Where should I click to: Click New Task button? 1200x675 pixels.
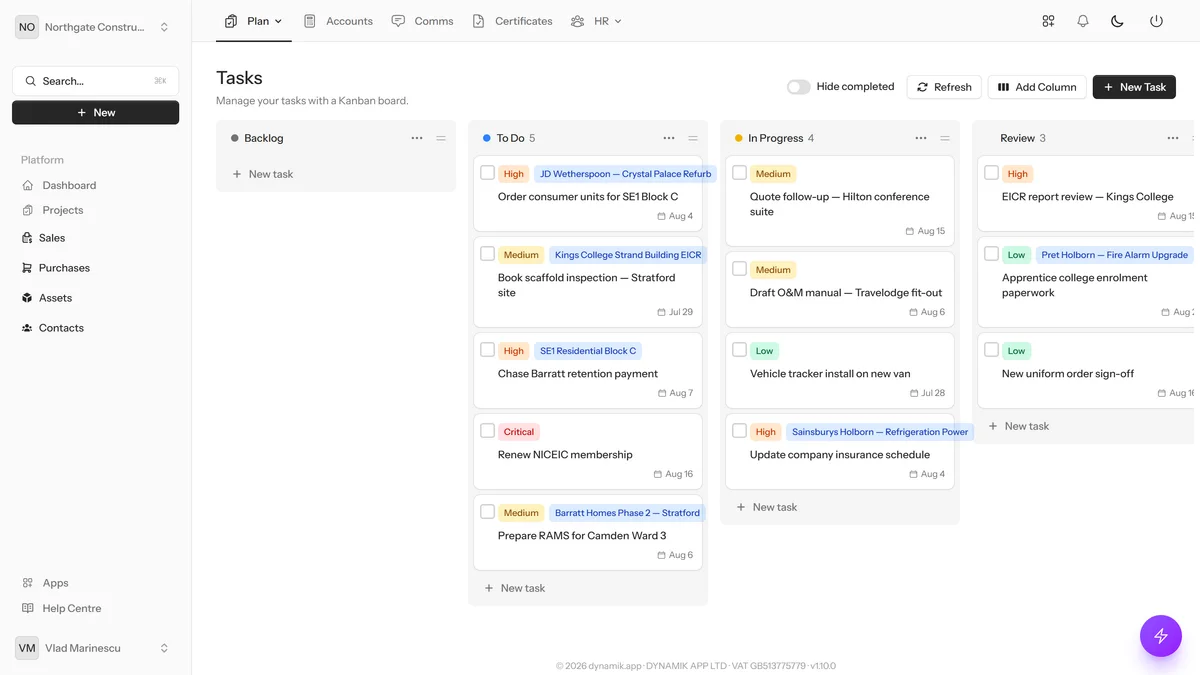coord(1134,87)
